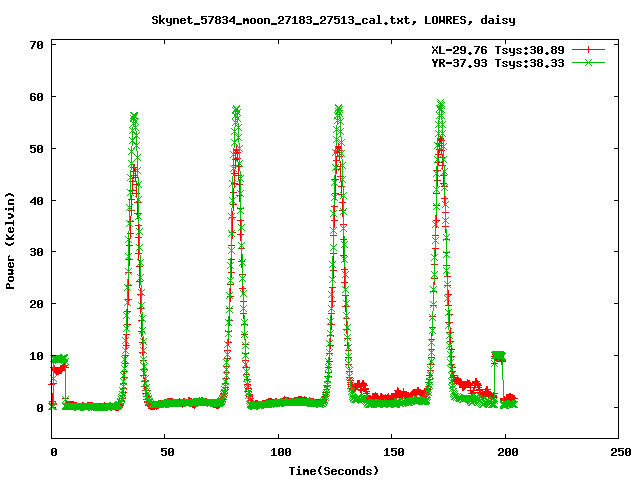The width and height of the screenshot is (640, 480).
Task: Click the y-axis tick label 40
Action: tap(37, 201)
